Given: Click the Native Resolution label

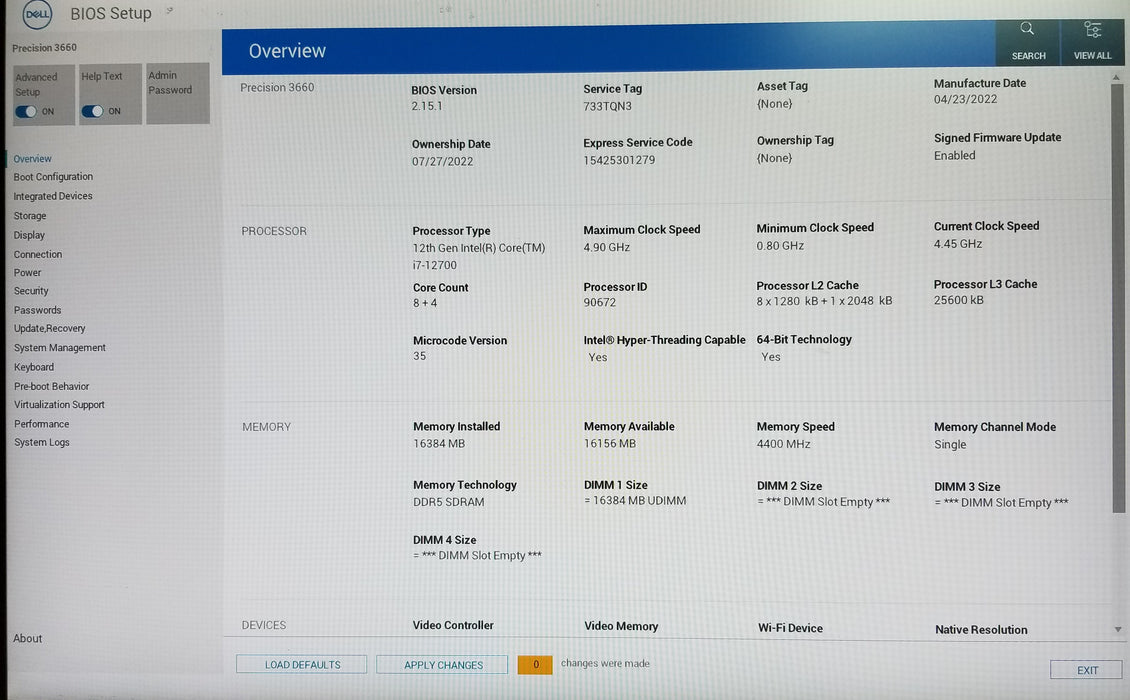Looking at the screenshot, I should (x=981, y=629).
